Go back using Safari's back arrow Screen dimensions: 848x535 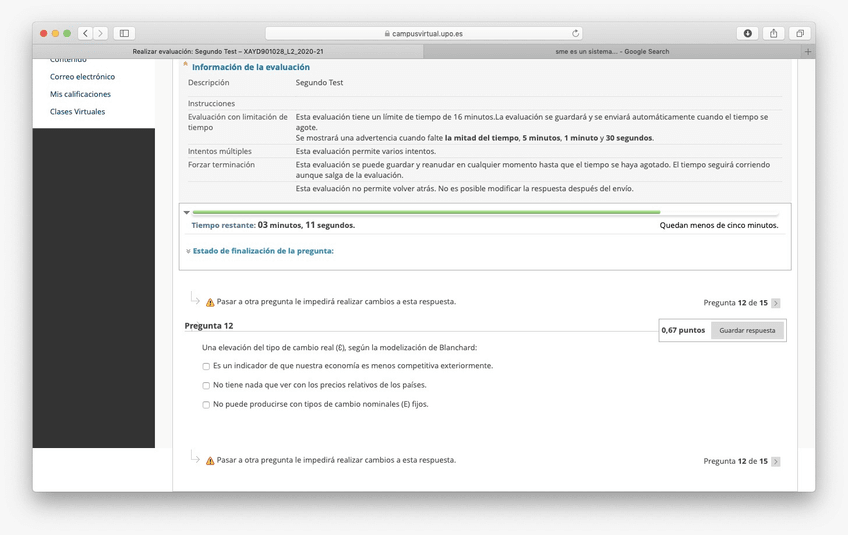pyautogui.click(x=85, y=33)
